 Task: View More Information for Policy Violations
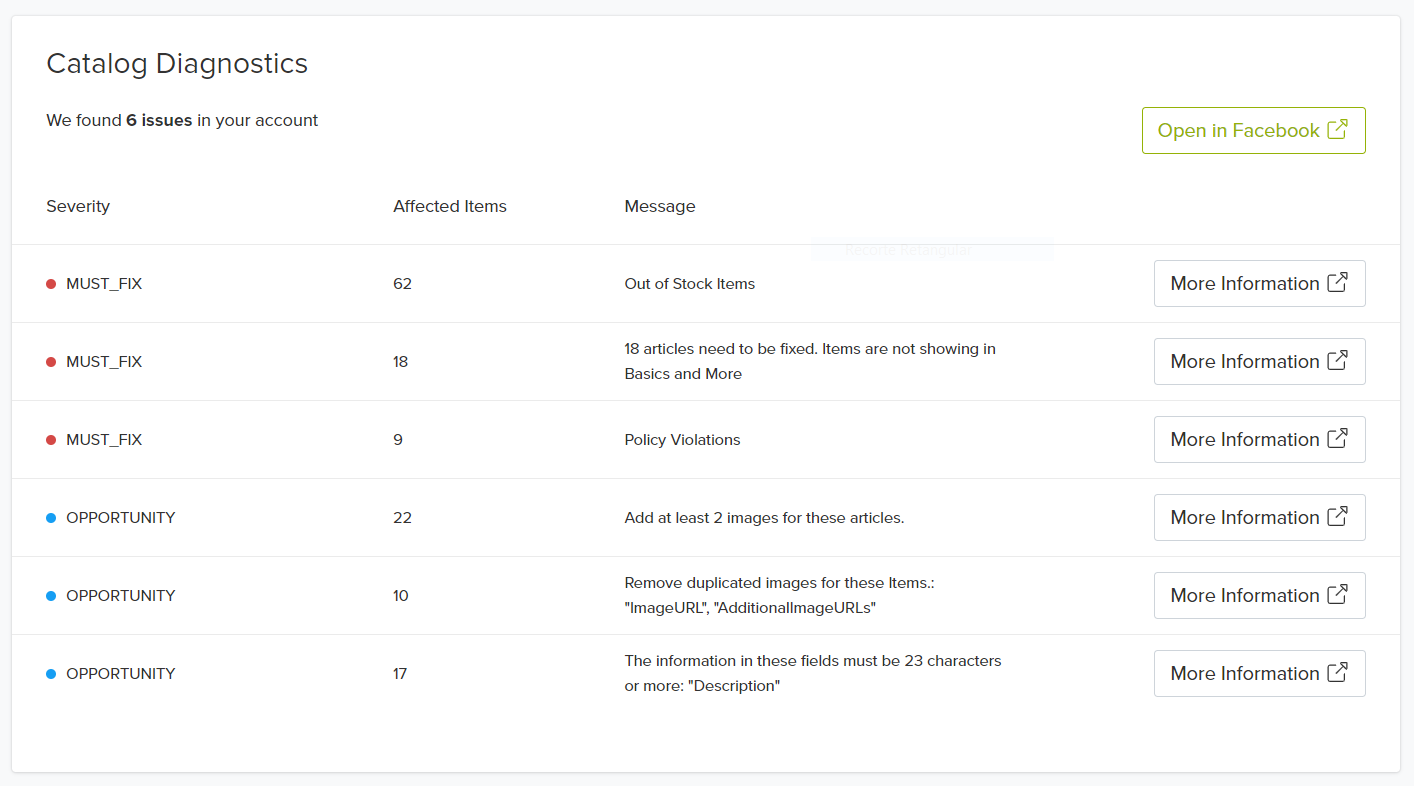[x=1245, y=440]
